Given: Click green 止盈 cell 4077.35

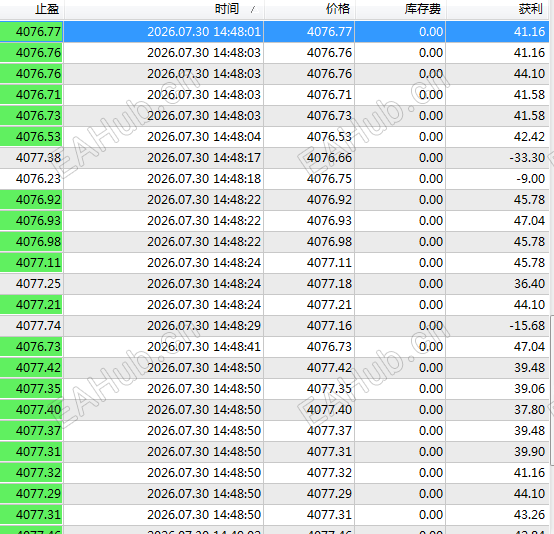Looking at the screenshot, I should coord(31,388).
